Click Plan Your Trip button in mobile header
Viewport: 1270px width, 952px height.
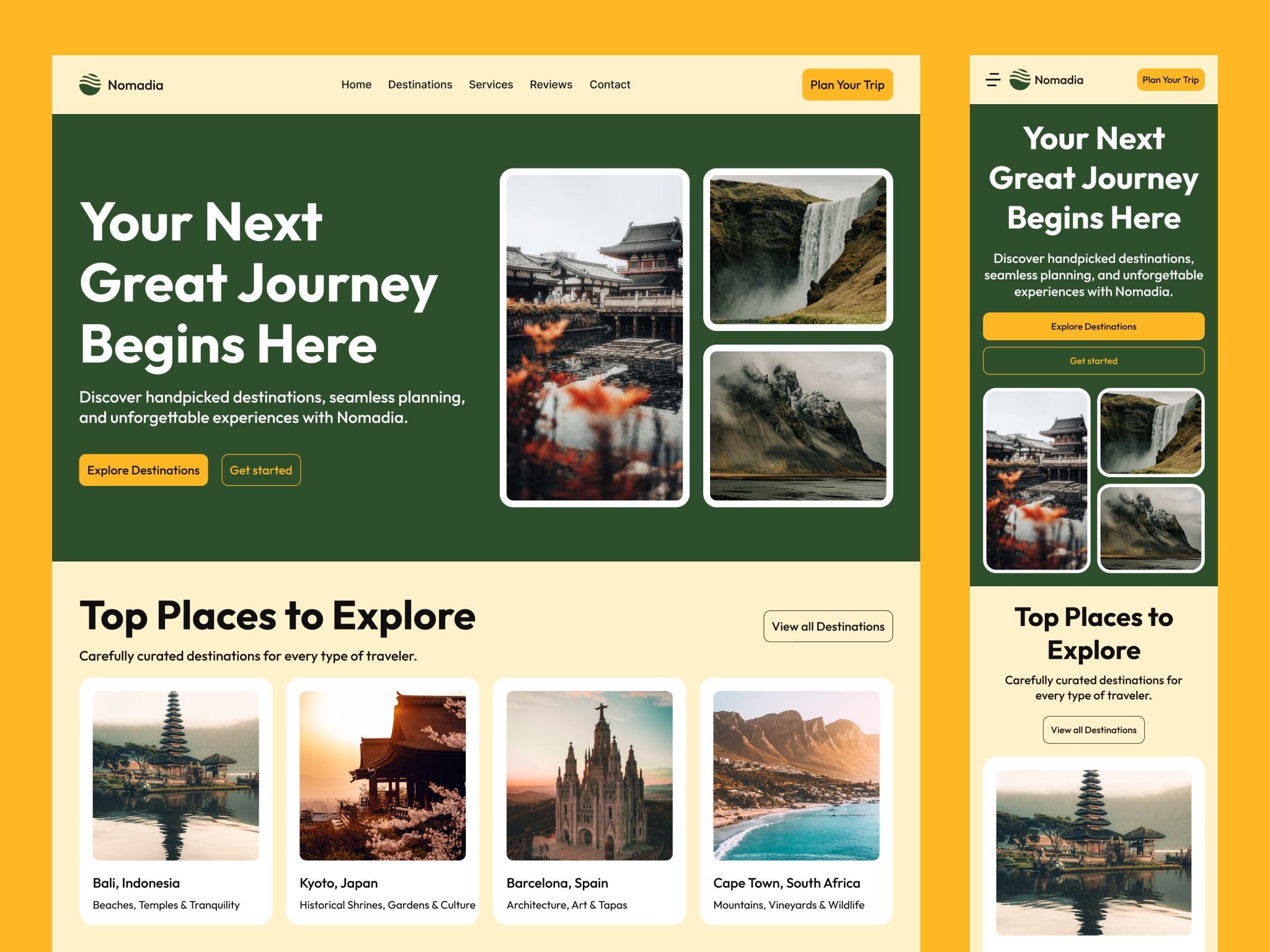pos(1170,80)
